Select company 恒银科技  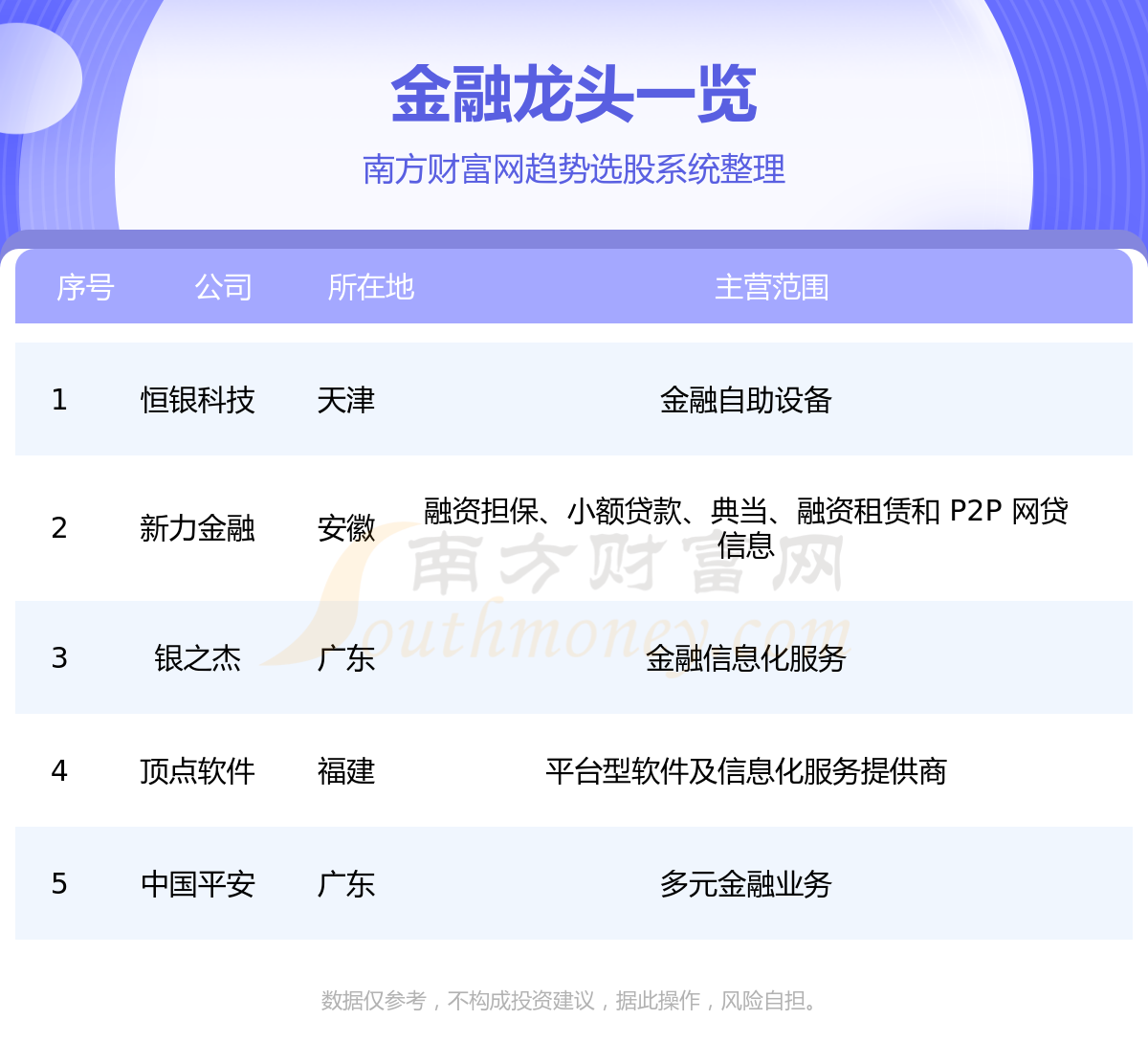coord(197,400)
